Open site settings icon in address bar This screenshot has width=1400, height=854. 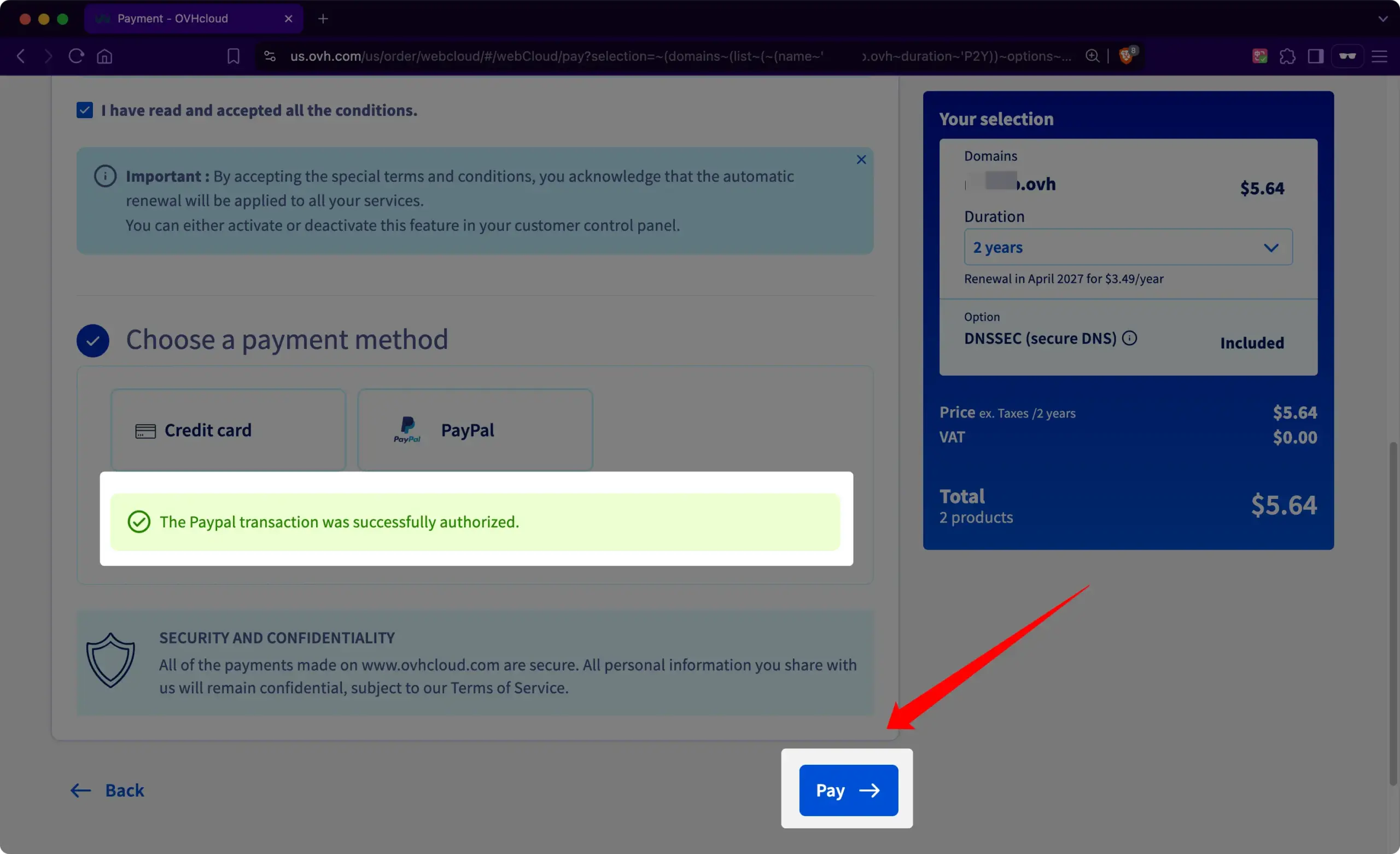(x=270, y=56)
